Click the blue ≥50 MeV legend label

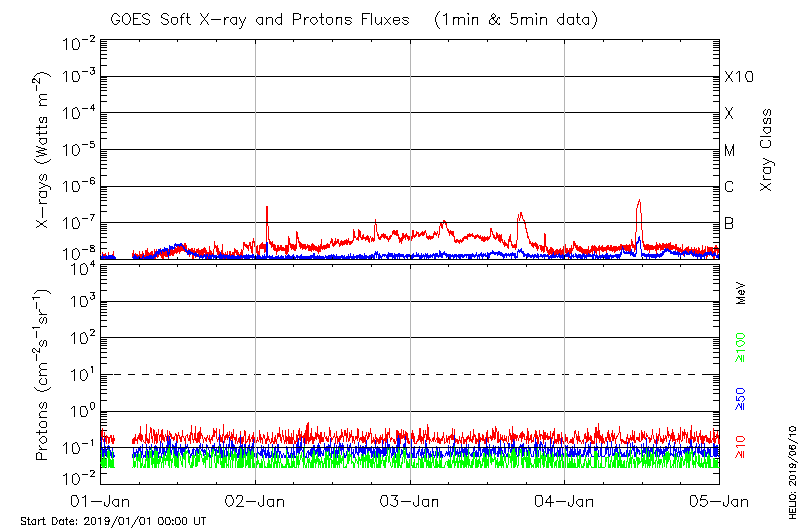[x=742, y=396]
